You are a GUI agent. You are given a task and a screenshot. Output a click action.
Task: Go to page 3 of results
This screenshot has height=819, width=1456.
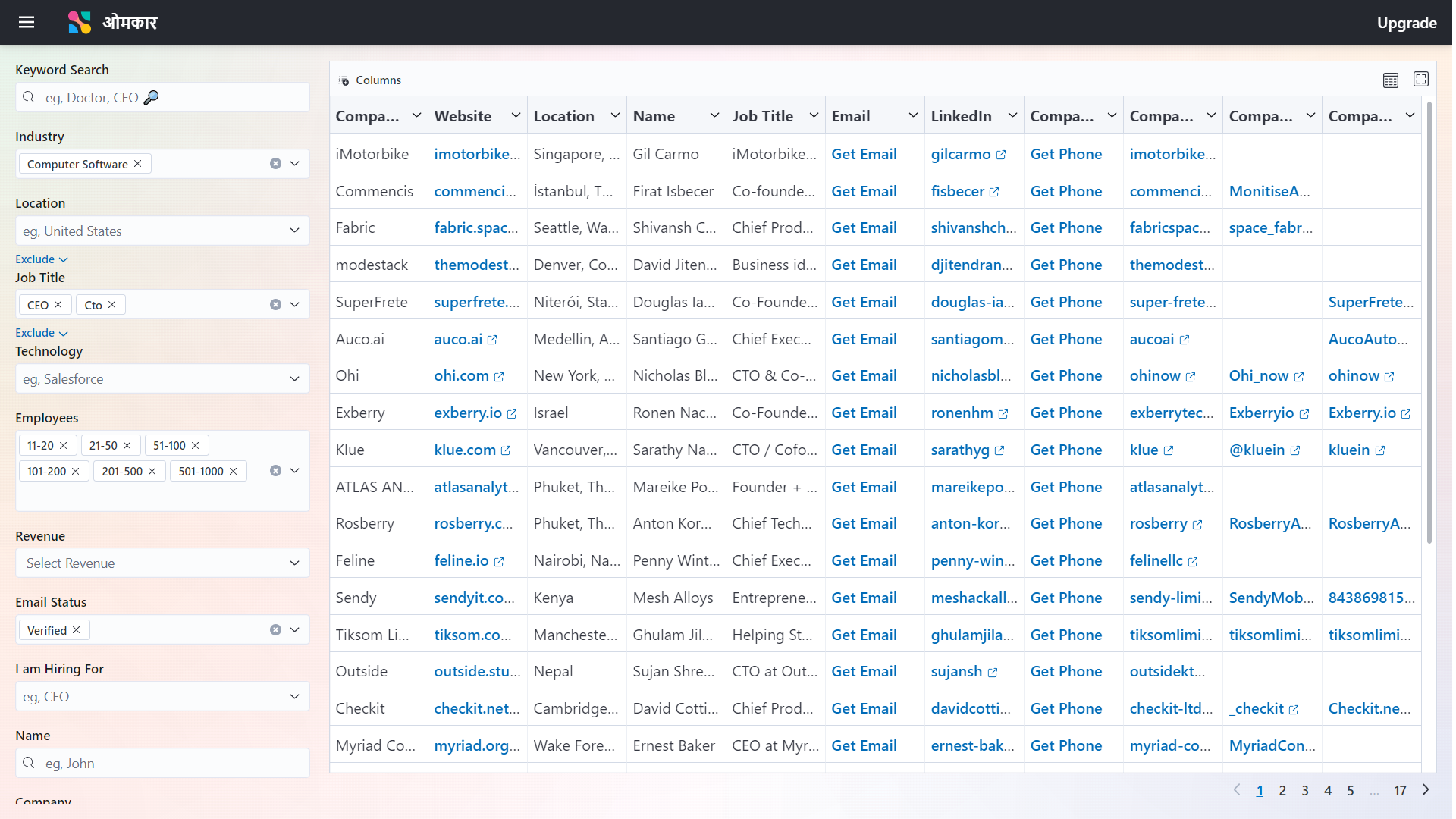click(1305, 791)
